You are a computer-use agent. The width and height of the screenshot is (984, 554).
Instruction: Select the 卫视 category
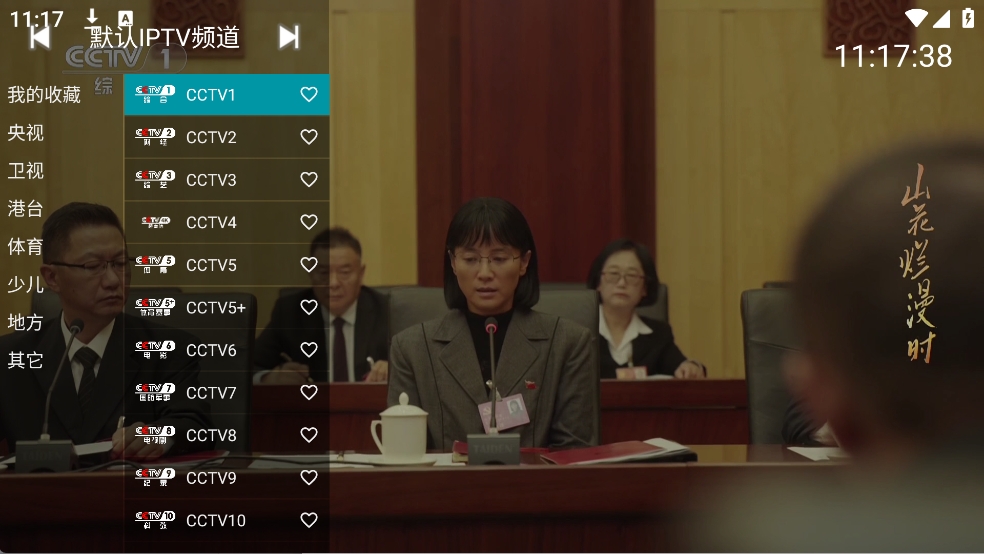point(26,171)
